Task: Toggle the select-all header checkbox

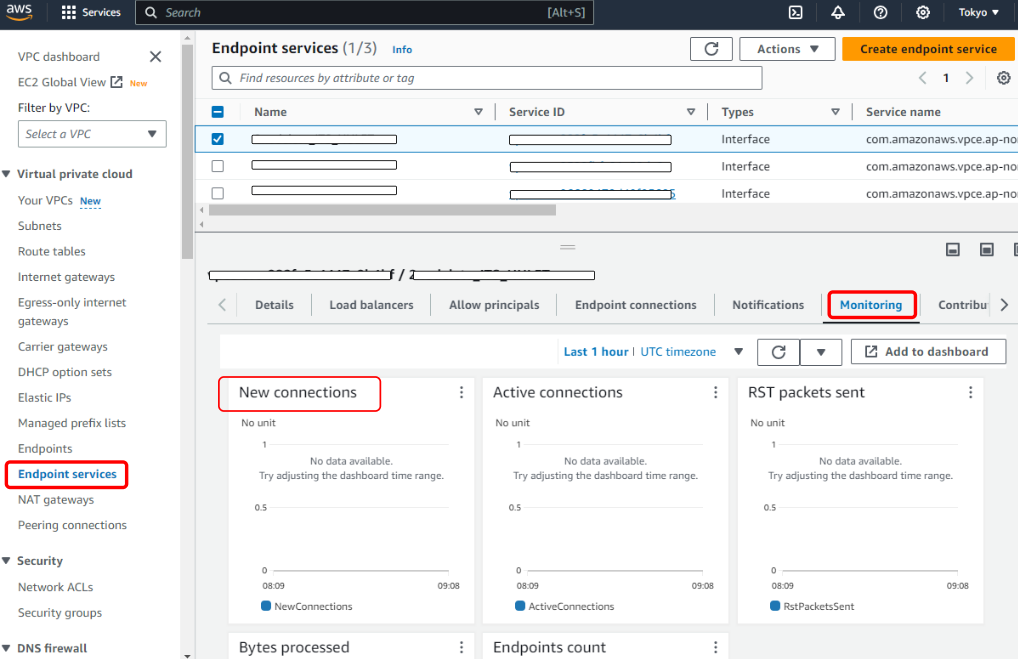Action: click(217, 112)
